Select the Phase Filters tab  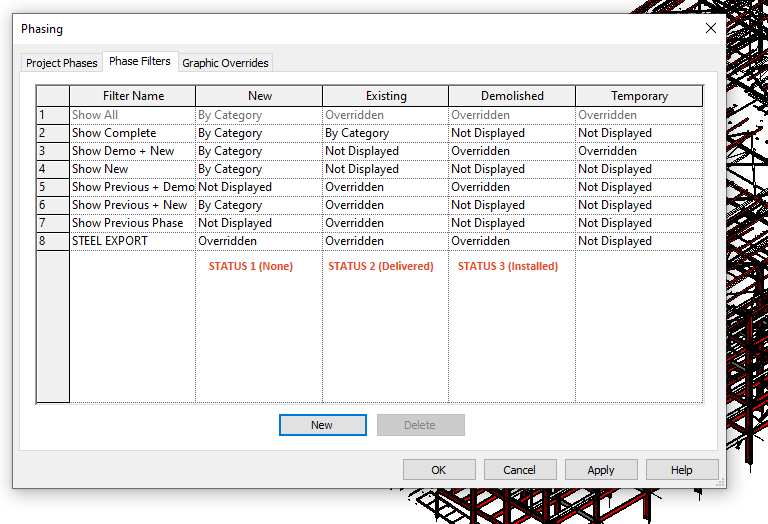[x=140, y=61]
